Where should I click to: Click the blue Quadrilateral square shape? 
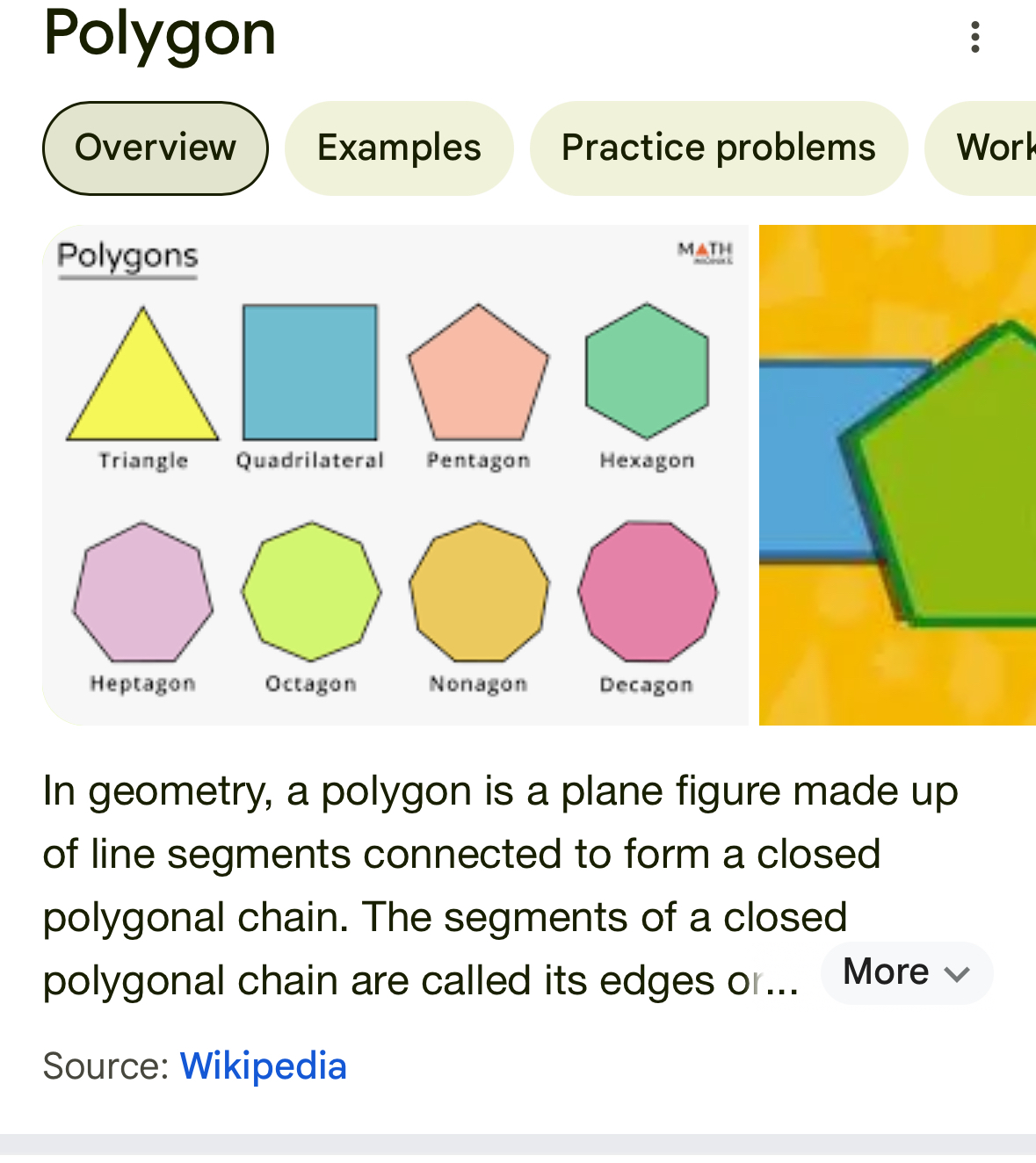(310, 372)
